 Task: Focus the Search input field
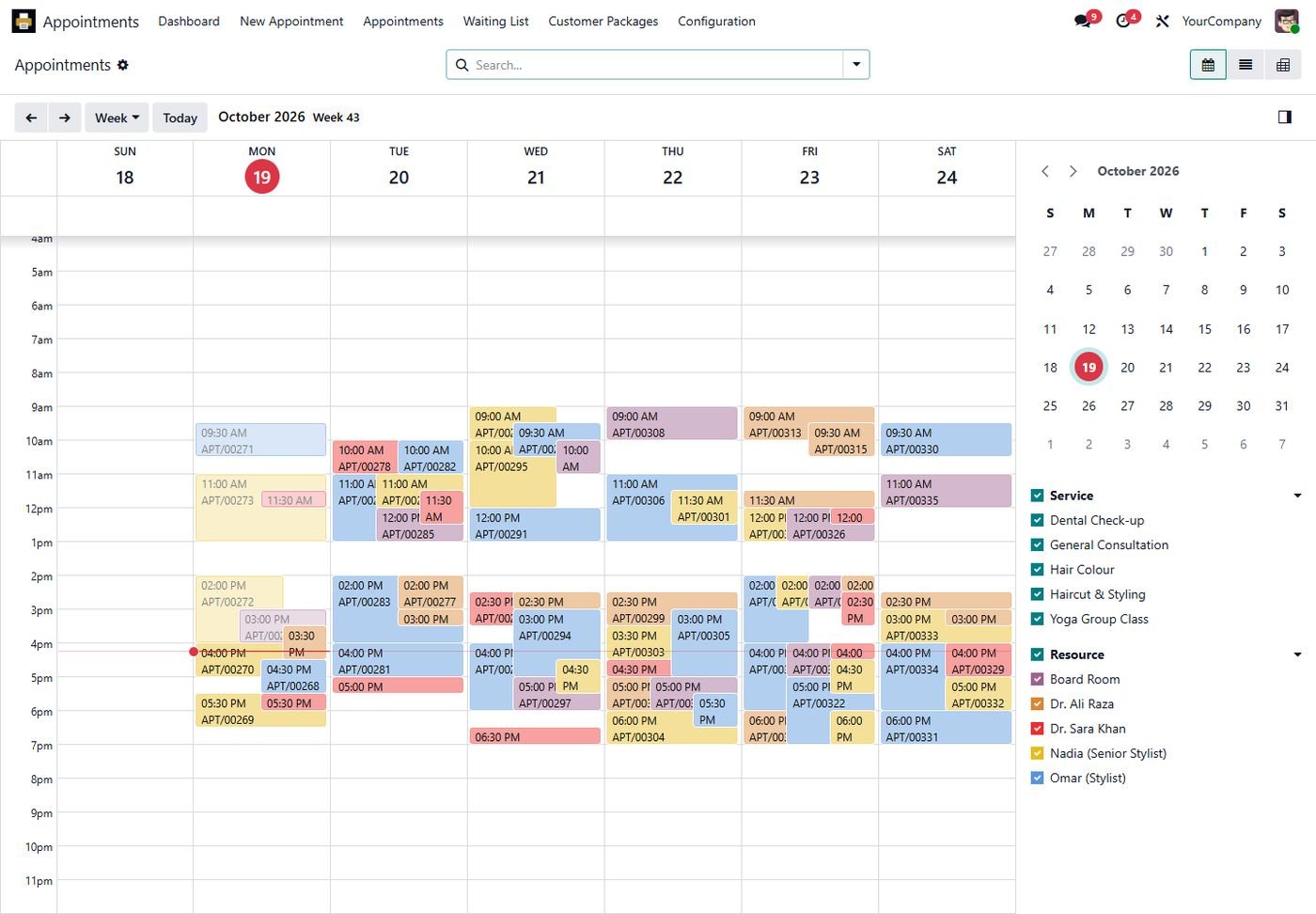[656, 65]
